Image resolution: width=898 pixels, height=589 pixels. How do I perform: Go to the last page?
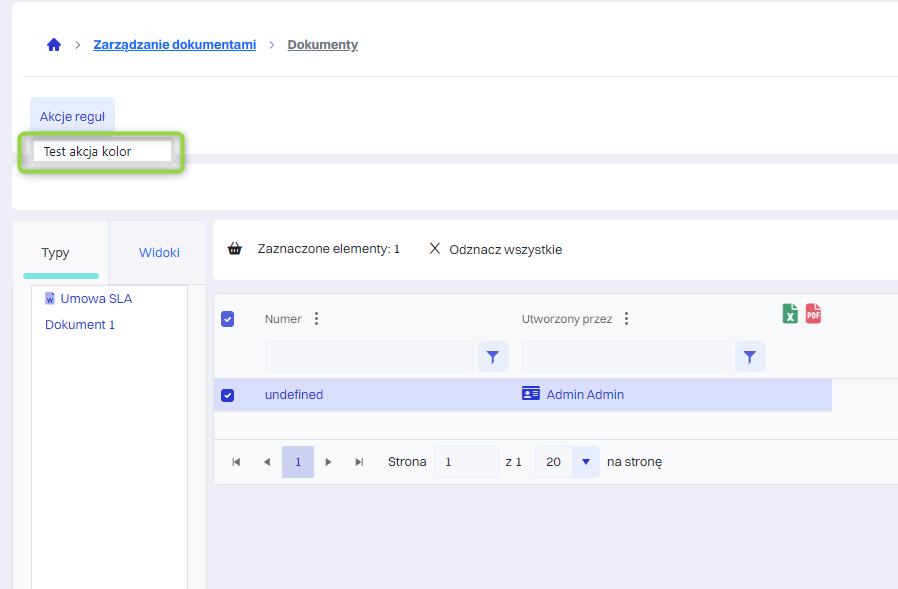[359, 462]
